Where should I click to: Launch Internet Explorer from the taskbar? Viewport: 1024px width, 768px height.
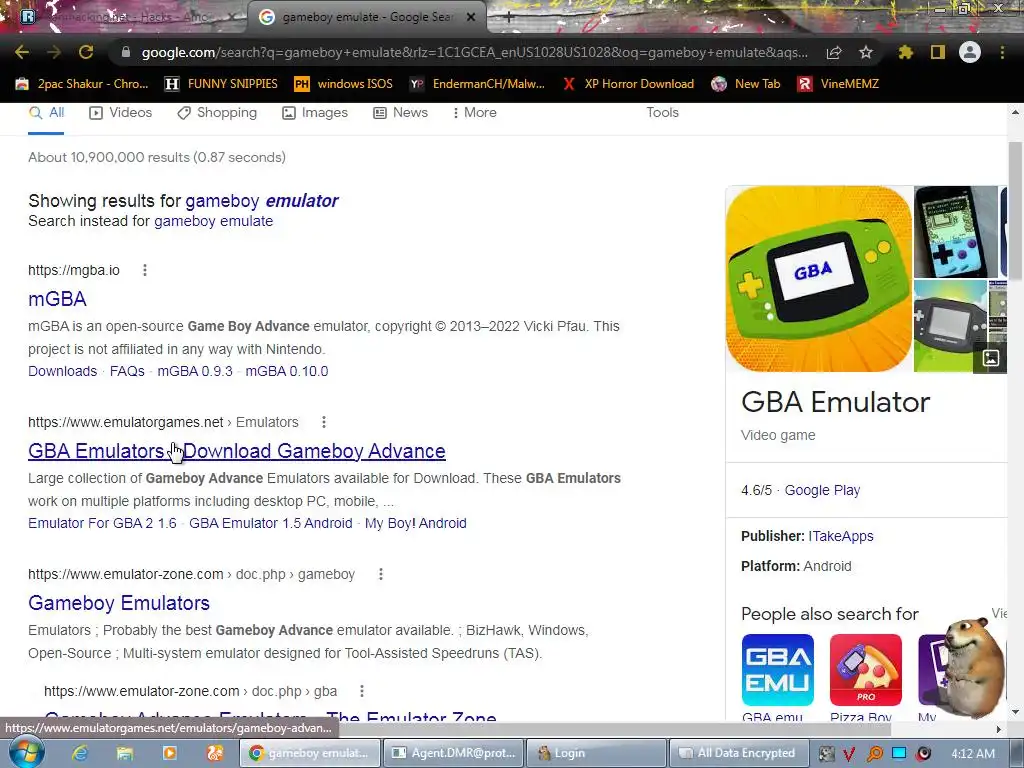[80, 753]
